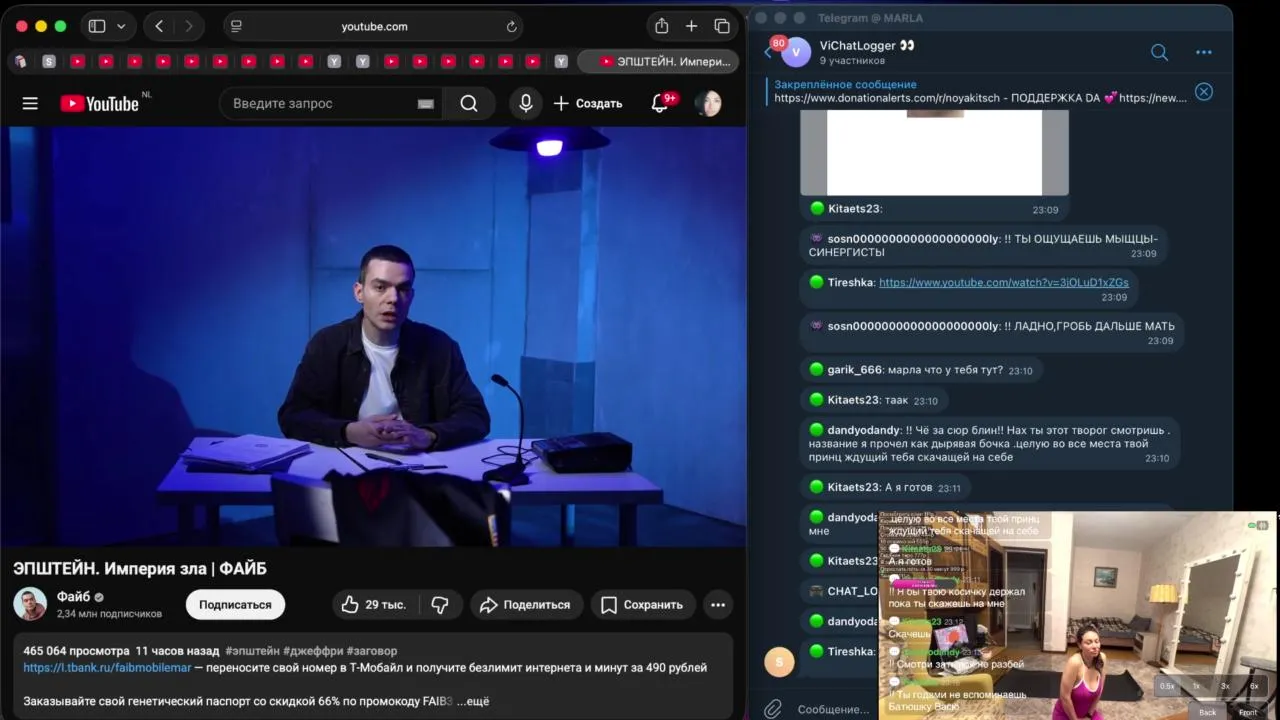Go back with Safari's back arrow

tap(159, 26)
